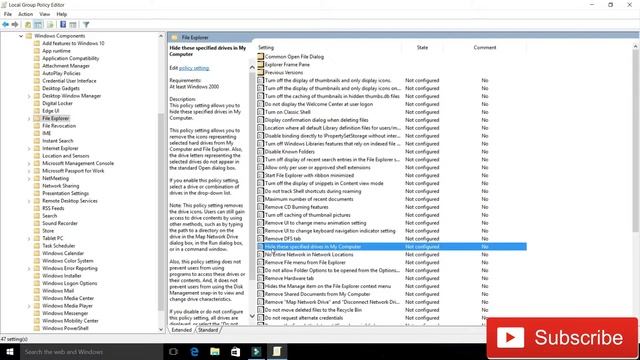Click the console tree vertical scrollbar
This screenshot has height=360, width=640.
(x=161, y=212)
